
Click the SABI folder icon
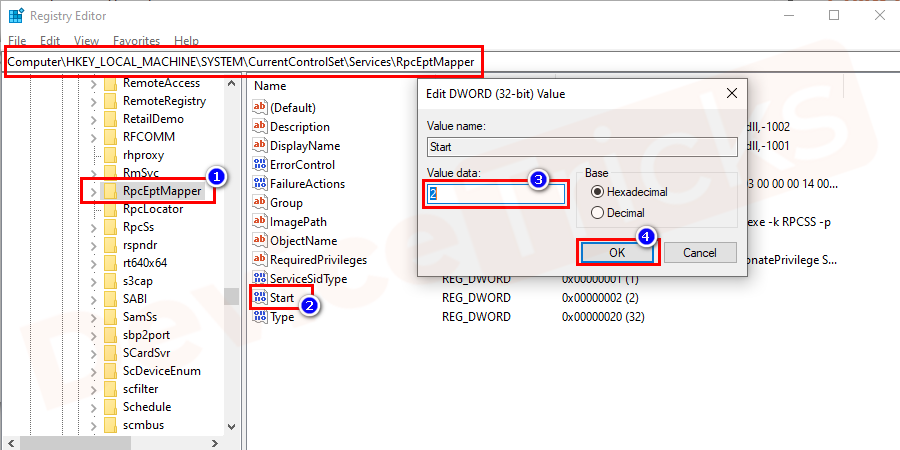[110, 299]
